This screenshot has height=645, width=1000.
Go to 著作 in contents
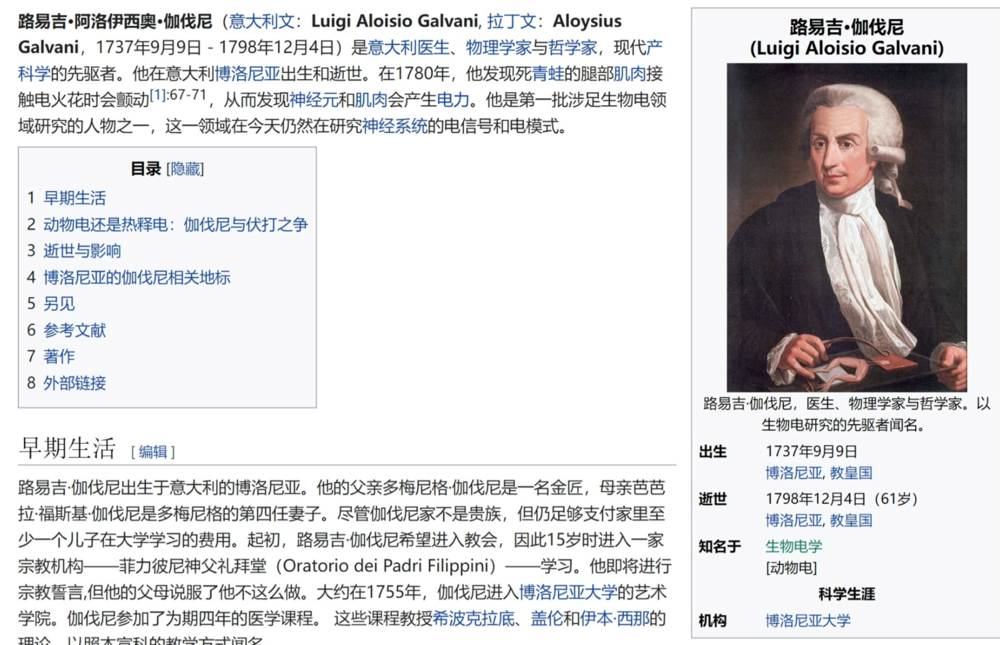tap(59, 357)
